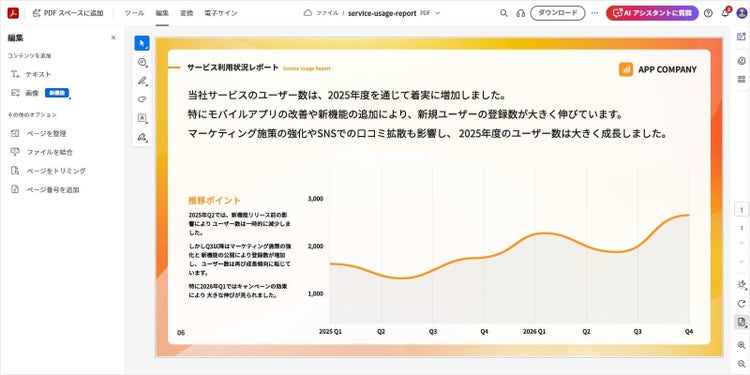The width and height of the screenshot is (750, 375).
Task: Click the search magnifier icon
Action: click(x=504, y=13)
